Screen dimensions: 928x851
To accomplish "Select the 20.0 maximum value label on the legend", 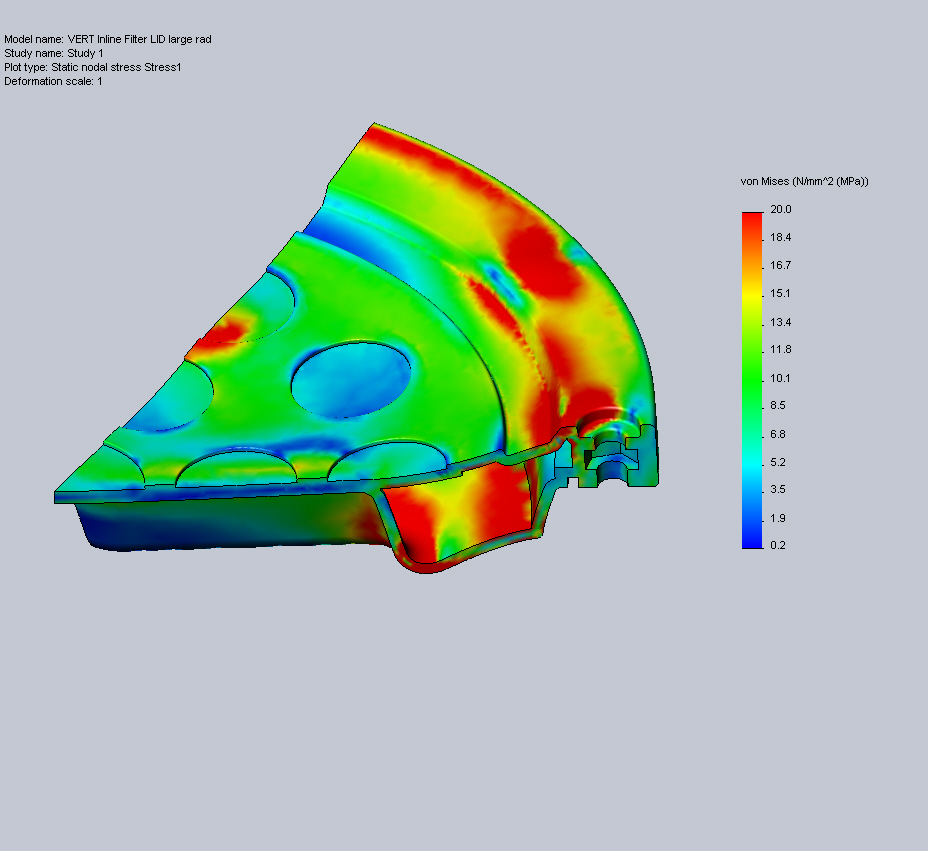I will click(777, 209).
